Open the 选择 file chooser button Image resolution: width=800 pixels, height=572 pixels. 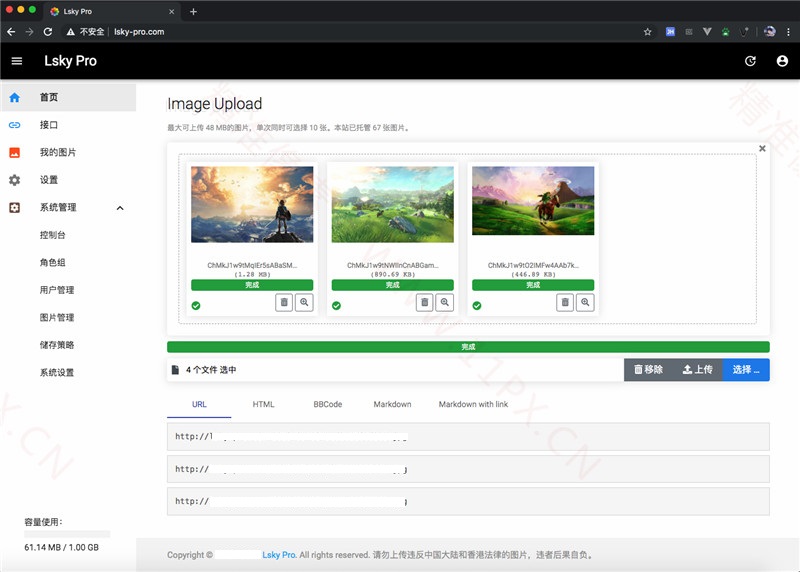pos(746,369)
